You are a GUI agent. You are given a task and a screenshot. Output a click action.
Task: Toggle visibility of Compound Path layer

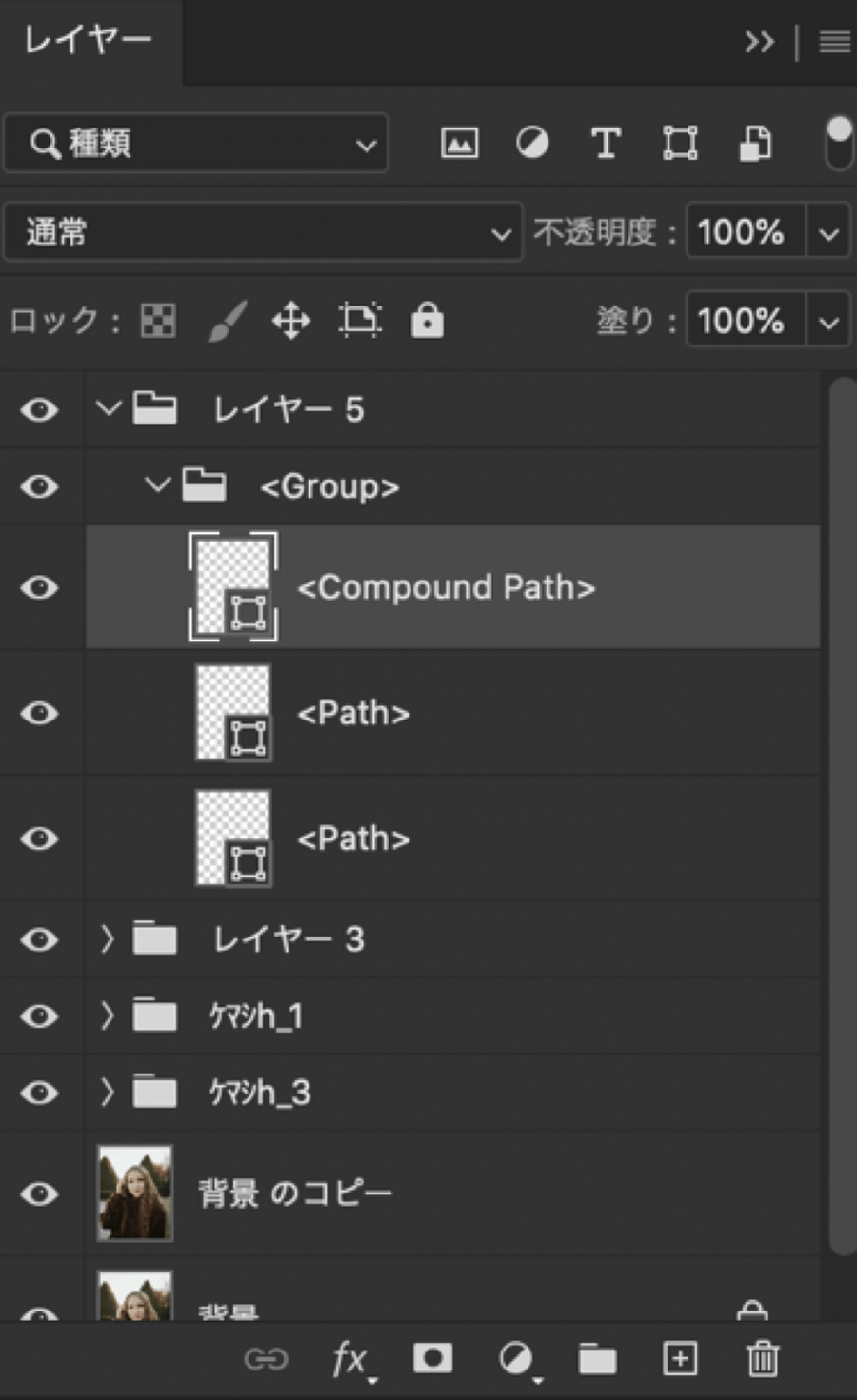pyautogui.click(x=39, y=587)
